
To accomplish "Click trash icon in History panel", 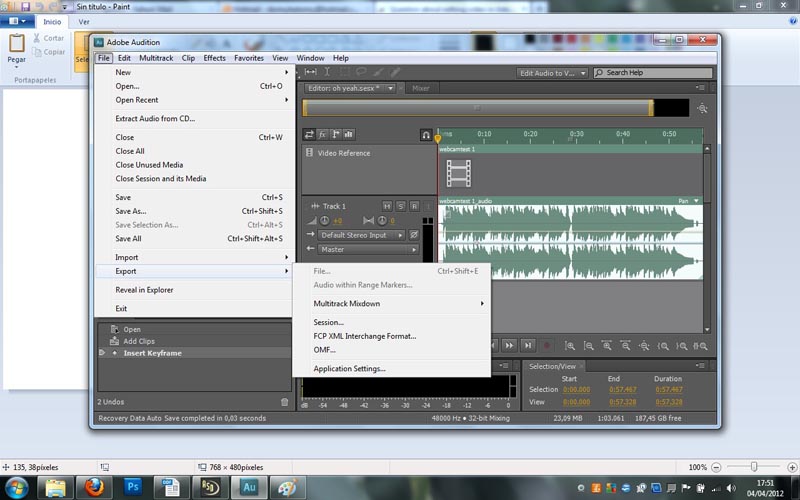I will coord(285,402).
